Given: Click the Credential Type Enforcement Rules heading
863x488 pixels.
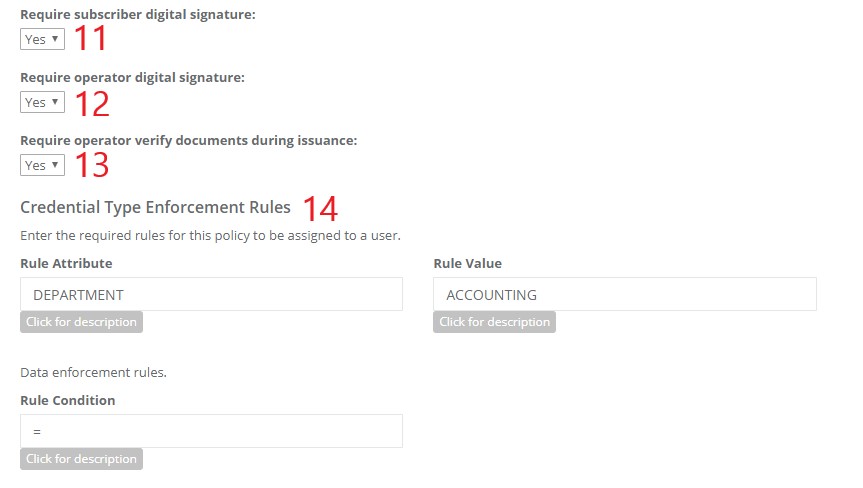Looking at the screenshot, I should 155,207.
